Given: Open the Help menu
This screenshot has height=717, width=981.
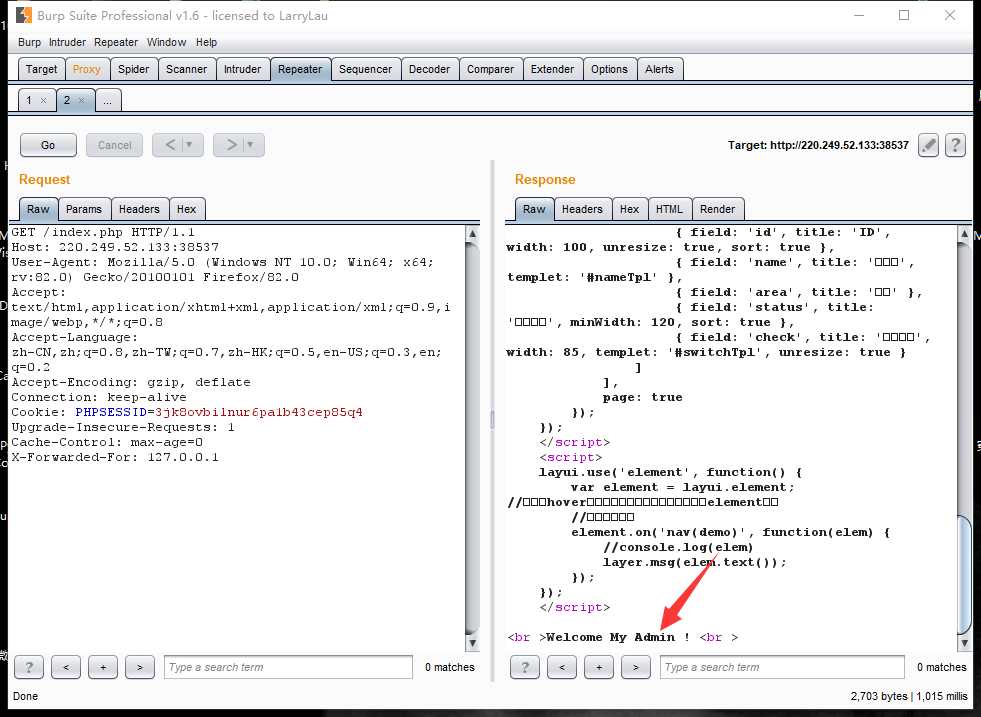Looking at the screenshot, I should (x=206, y=42).
